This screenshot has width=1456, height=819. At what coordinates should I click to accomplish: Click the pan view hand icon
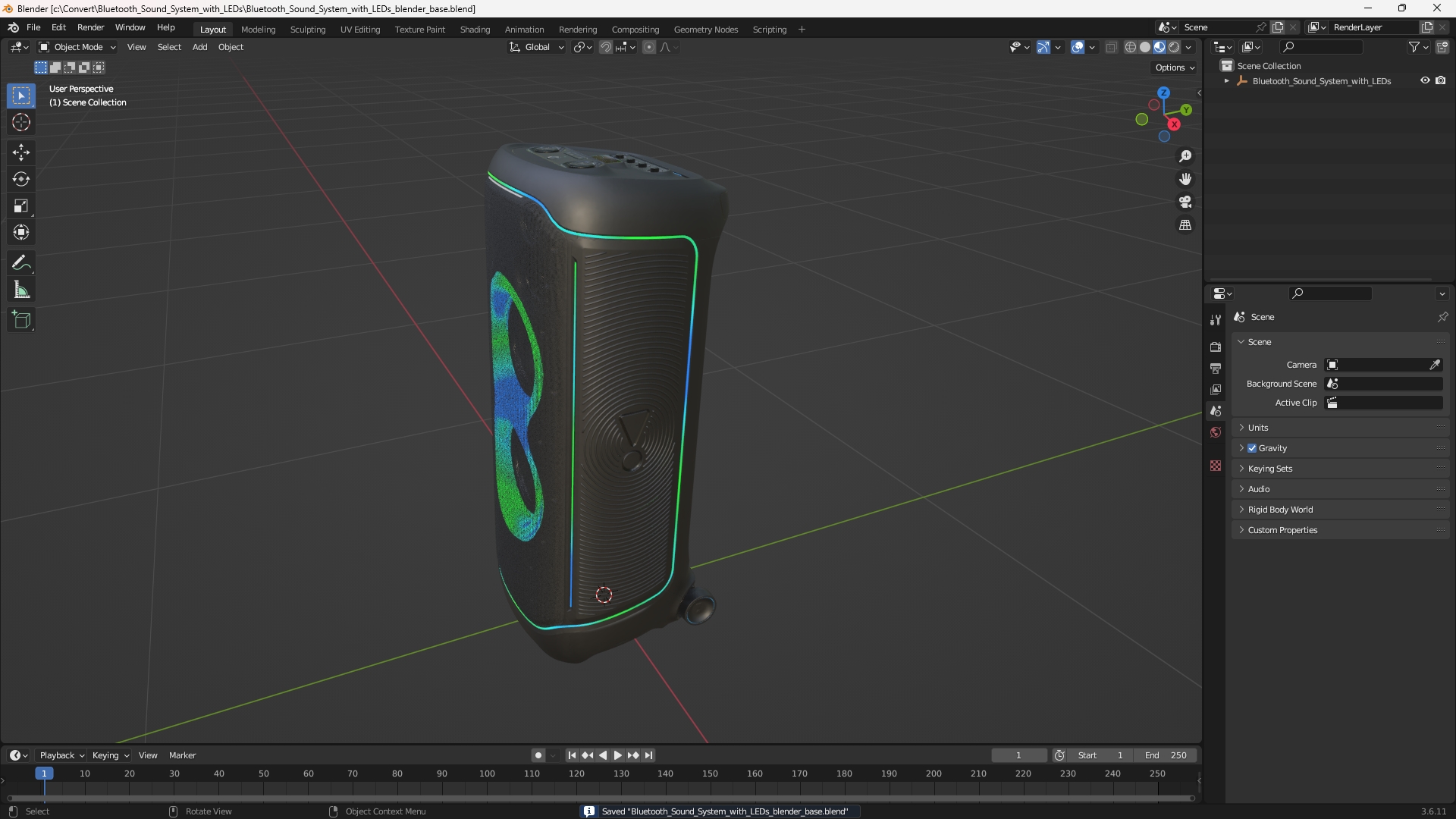click(x=1185, y=179)
